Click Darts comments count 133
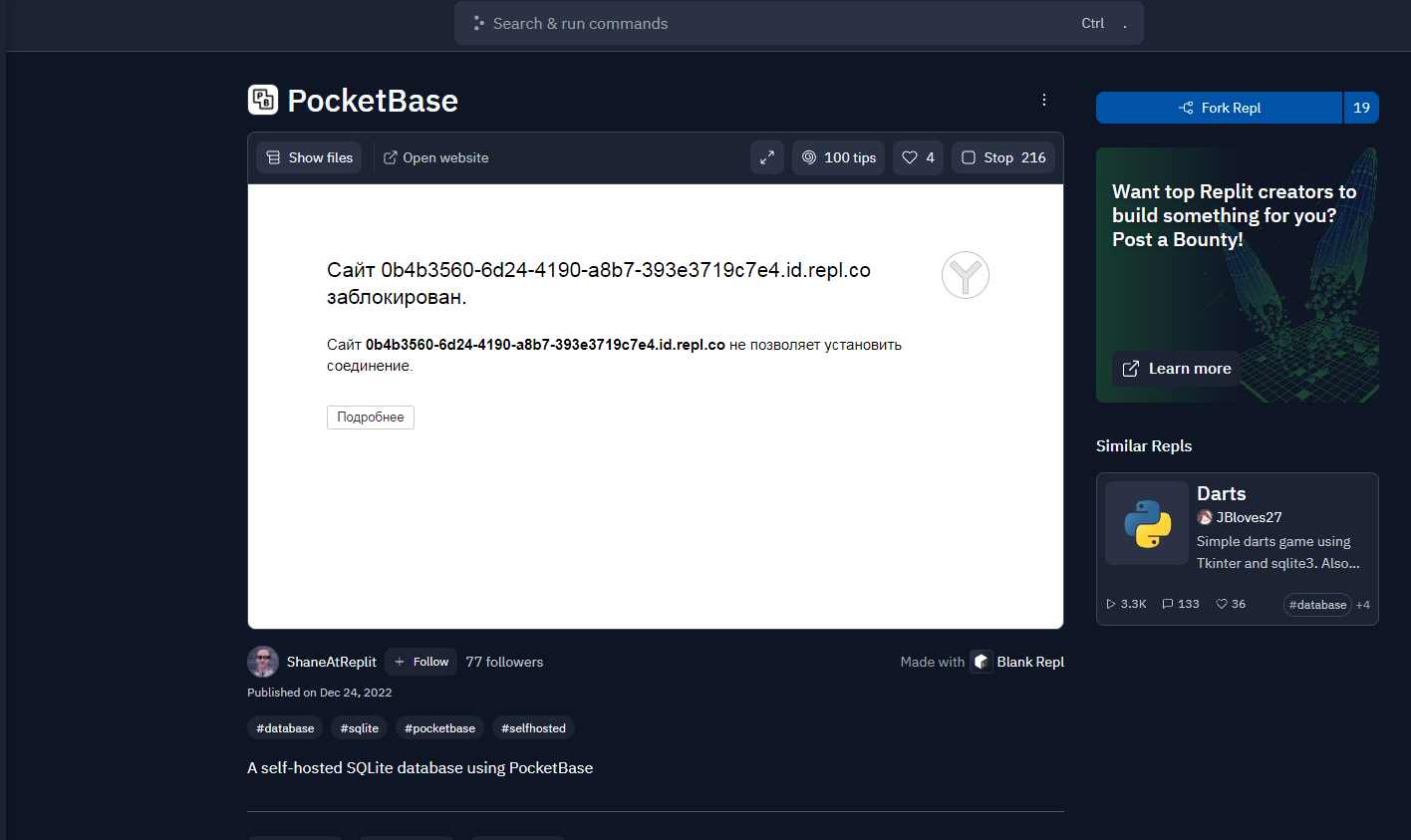 1181,604
